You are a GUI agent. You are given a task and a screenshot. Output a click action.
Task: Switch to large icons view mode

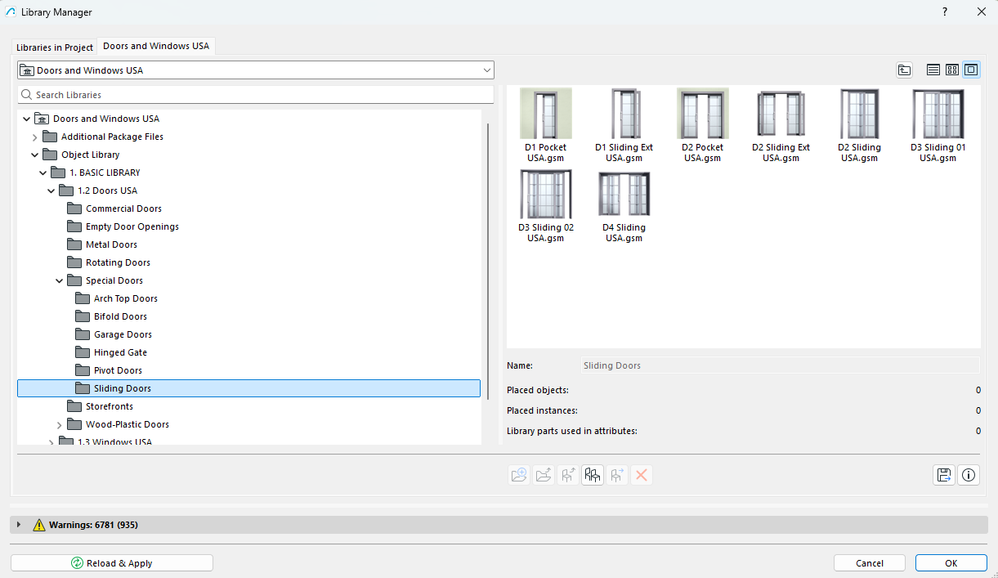coord(971,70)
